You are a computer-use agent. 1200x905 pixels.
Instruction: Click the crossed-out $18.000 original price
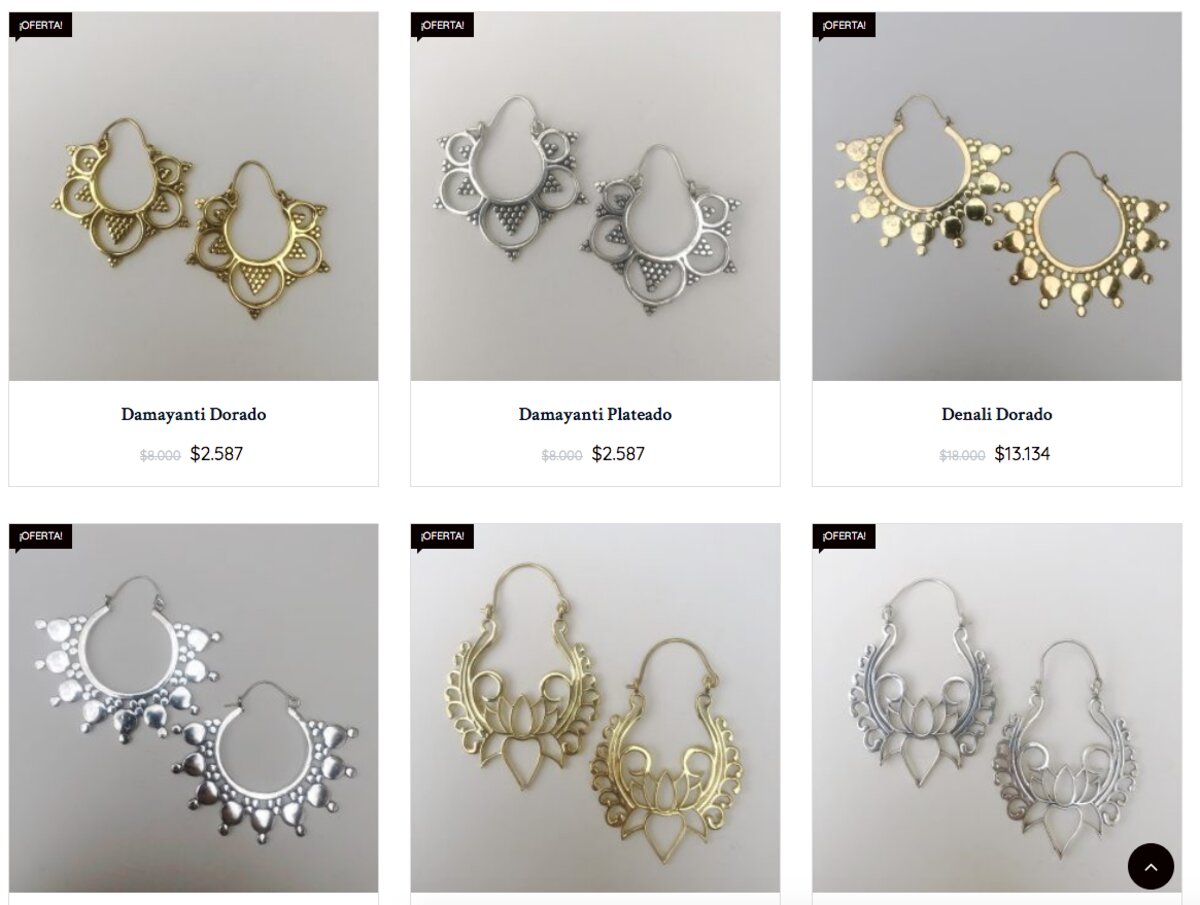point(962,455)
